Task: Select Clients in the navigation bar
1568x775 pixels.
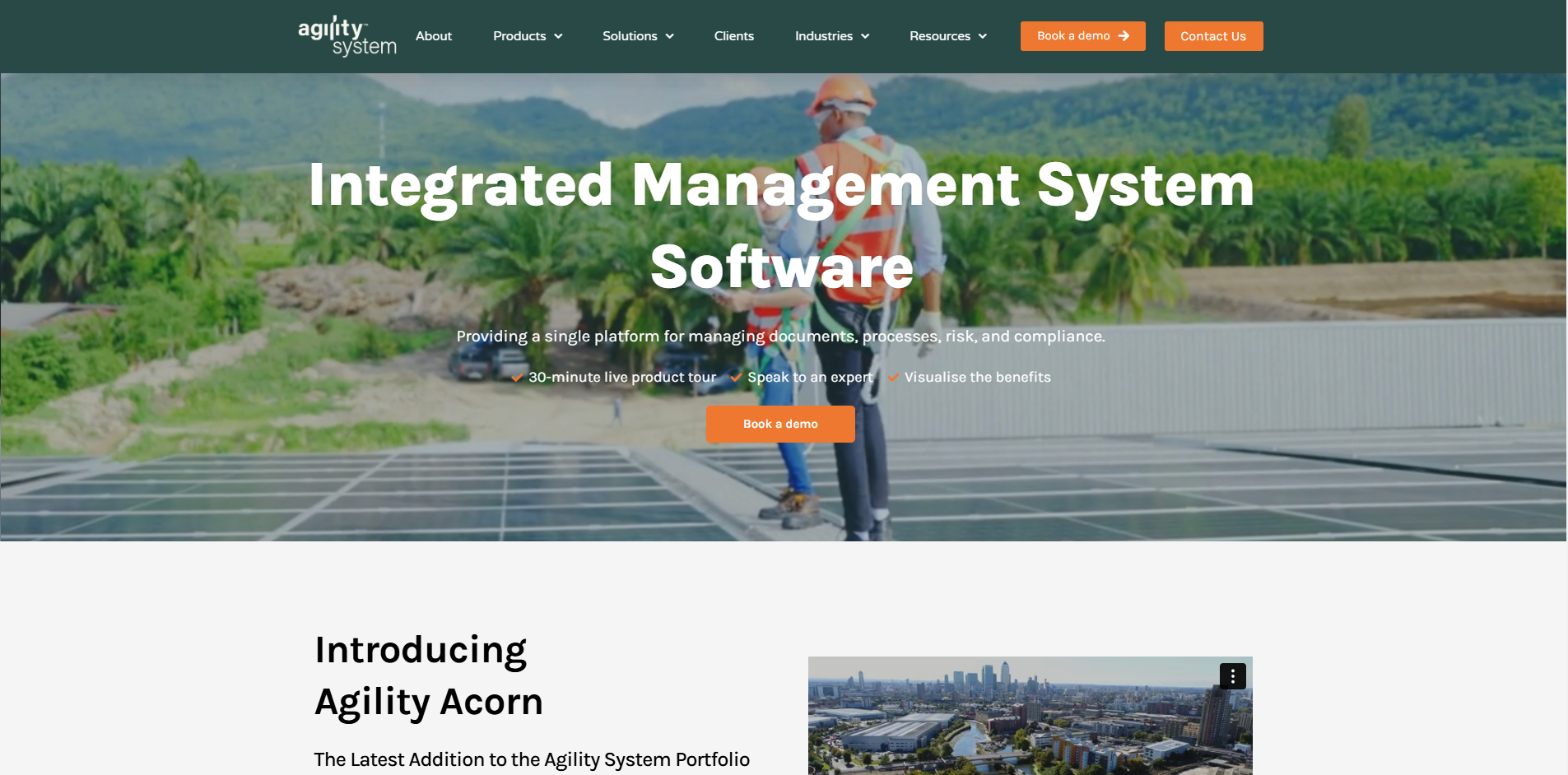Action: coord(733,35)
